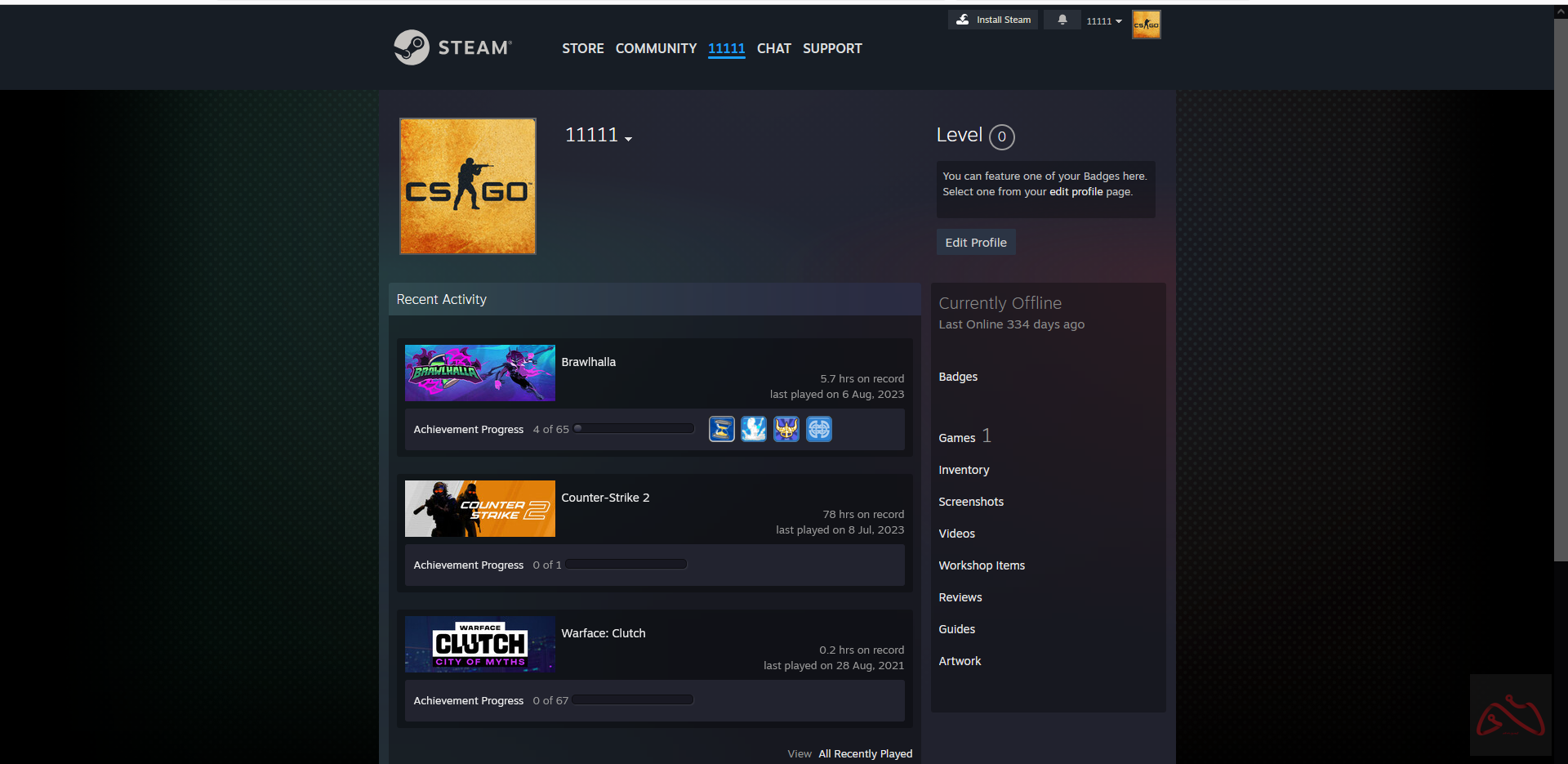Click the Steam logo icon
The height and width of the screenshot is (764, 1568).
pyautogui.click(x=412, y=47)
